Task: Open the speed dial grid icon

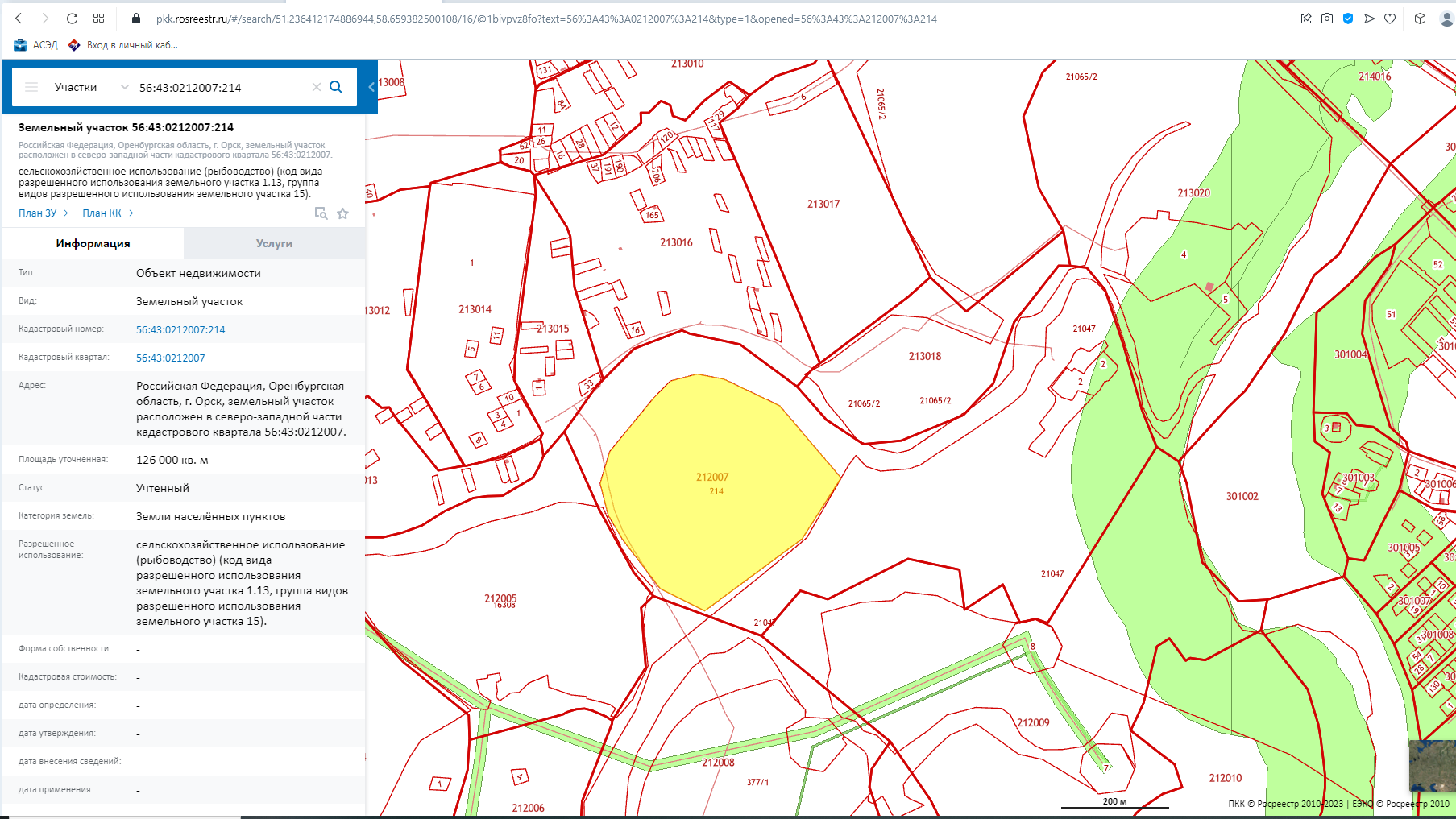Action: (x=98, y=19)
